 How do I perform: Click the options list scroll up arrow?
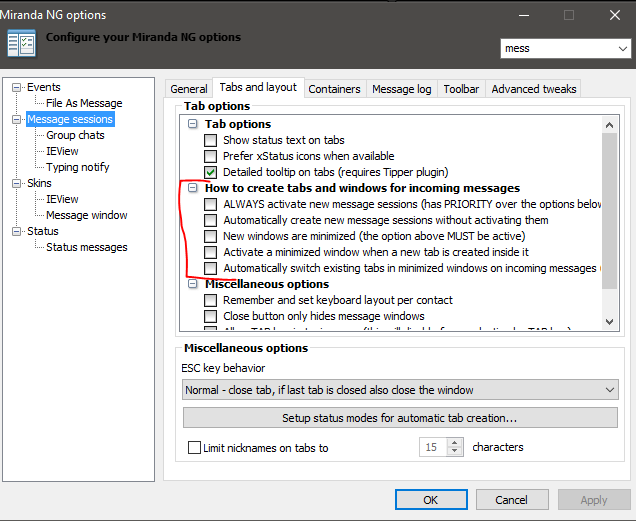tap(609, 125)
